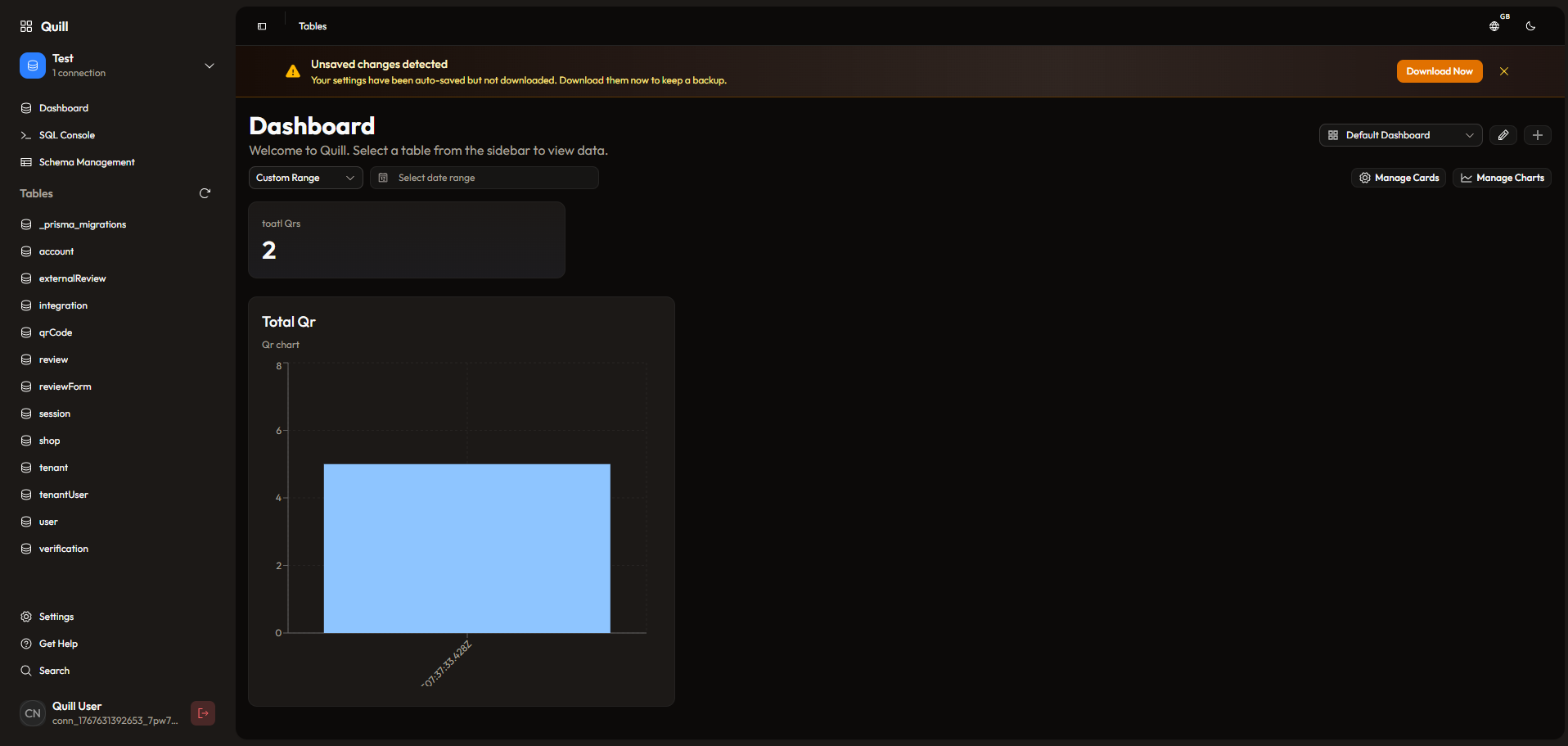
Task: Open the session table
Action: [x=55, y=414]
